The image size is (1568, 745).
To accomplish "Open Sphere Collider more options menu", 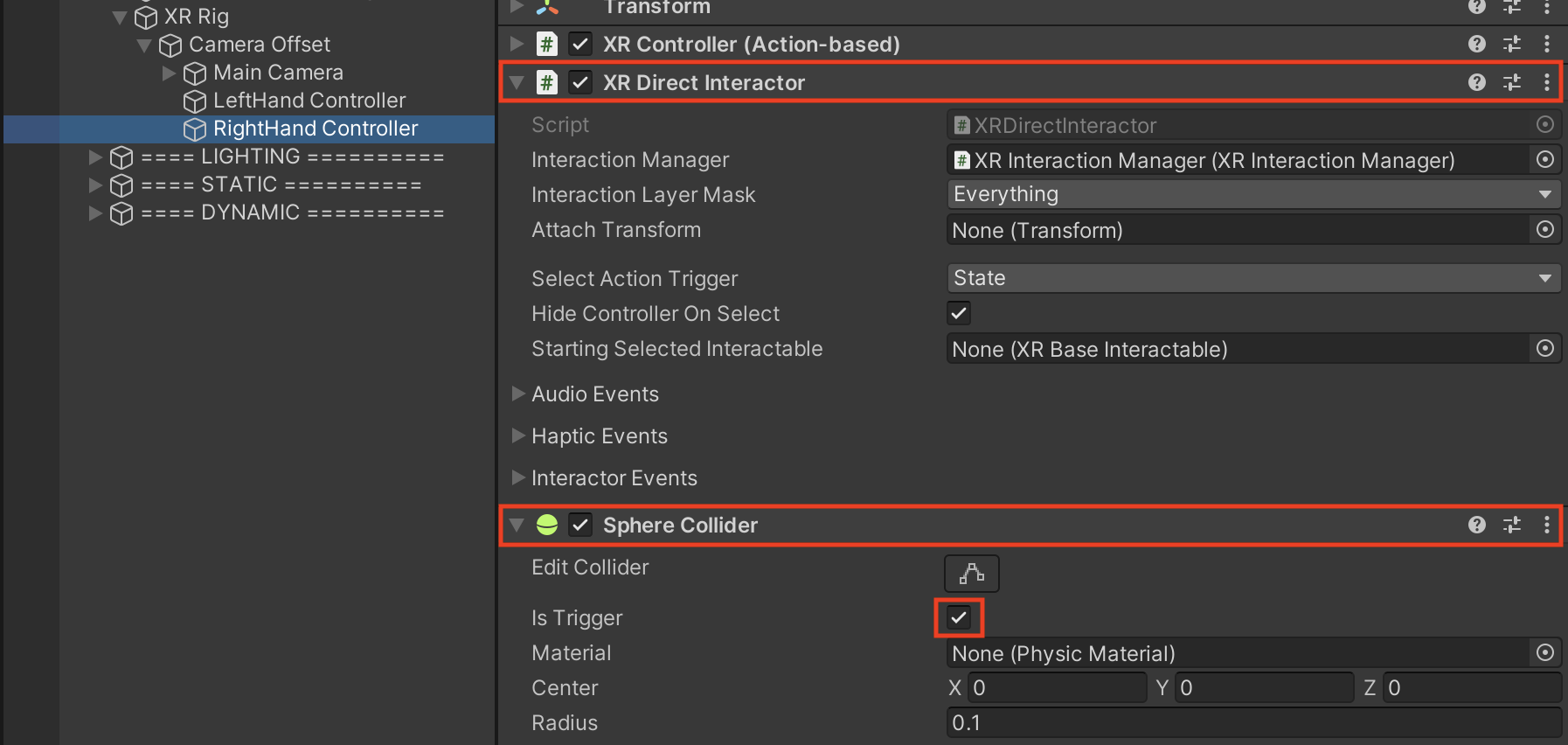I will tap(1546, 525).
